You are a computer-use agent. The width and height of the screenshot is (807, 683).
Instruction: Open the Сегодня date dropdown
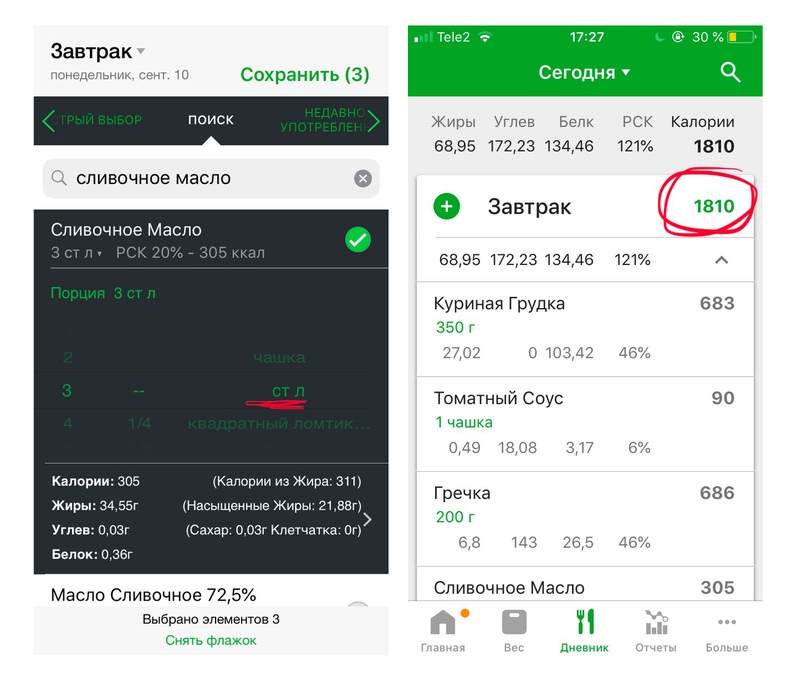point(584,73)
